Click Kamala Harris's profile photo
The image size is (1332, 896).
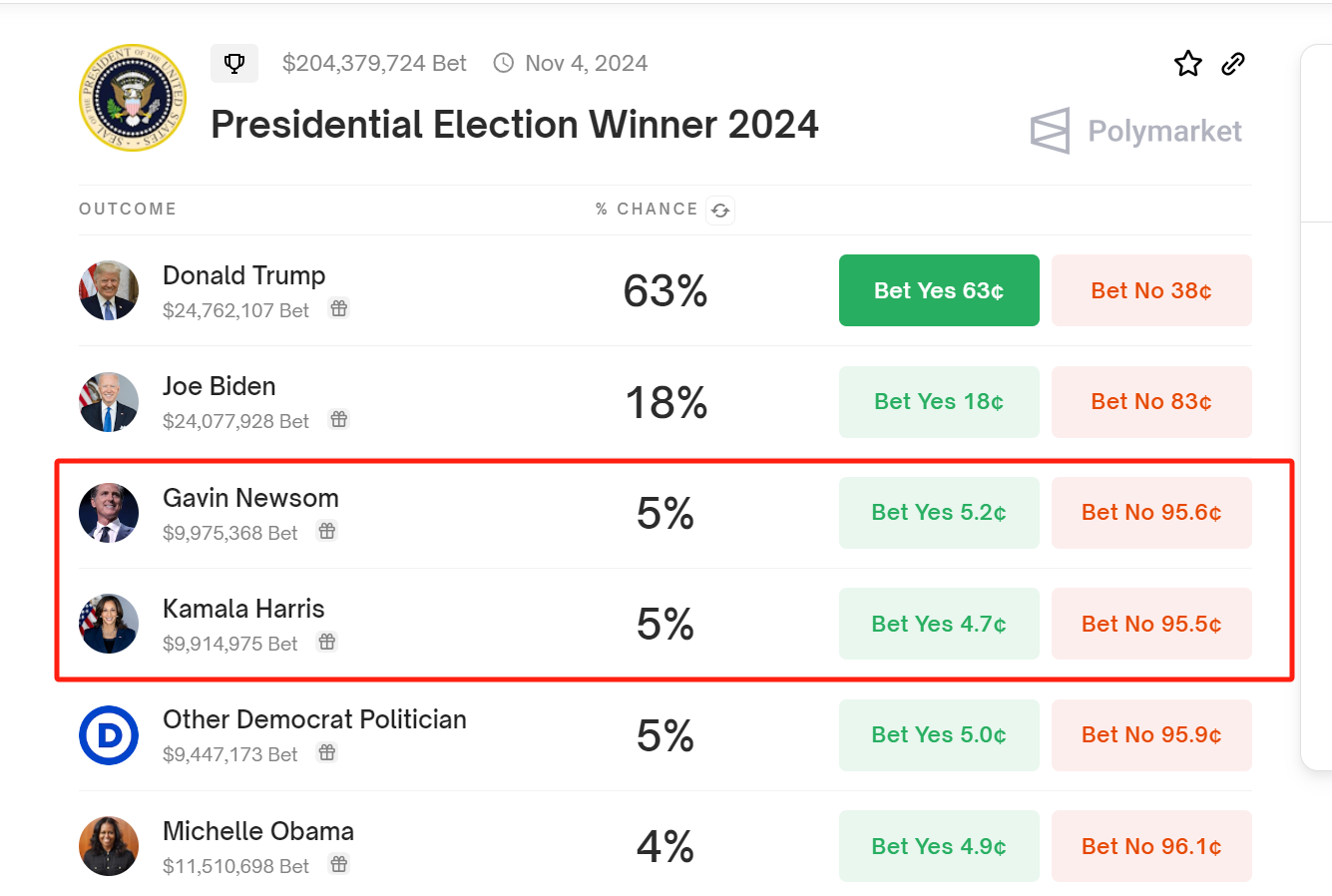[109, 624]
